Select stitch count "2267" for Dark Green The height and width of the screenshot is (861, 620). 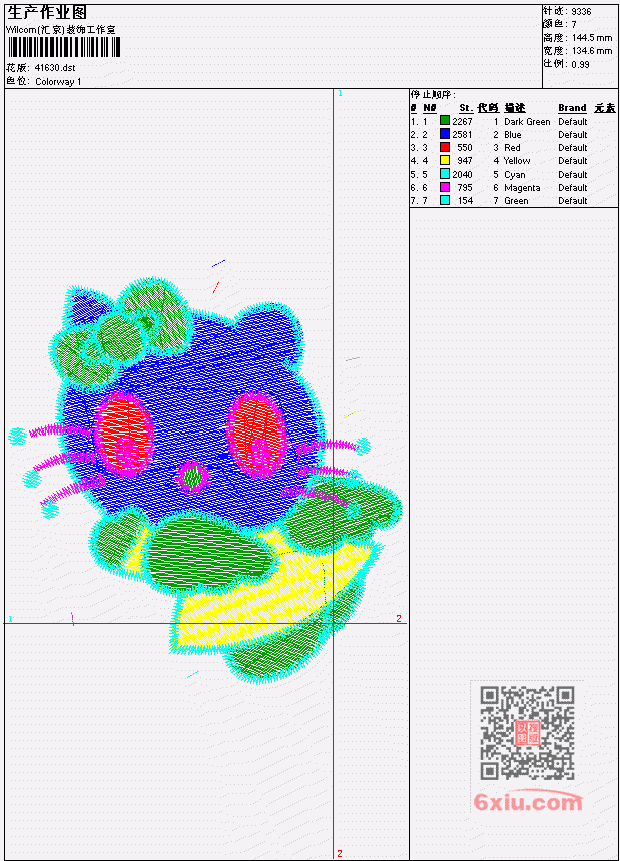tap(462, 122)
